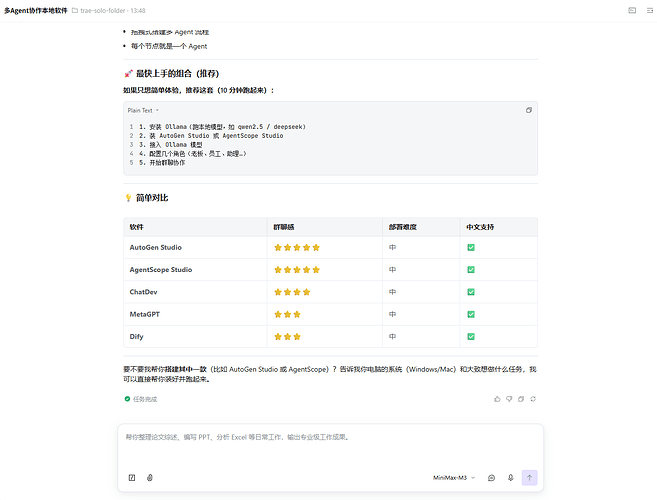
Task: Click code line 1 about installing Ollama
Action: (x=222, y=127)
